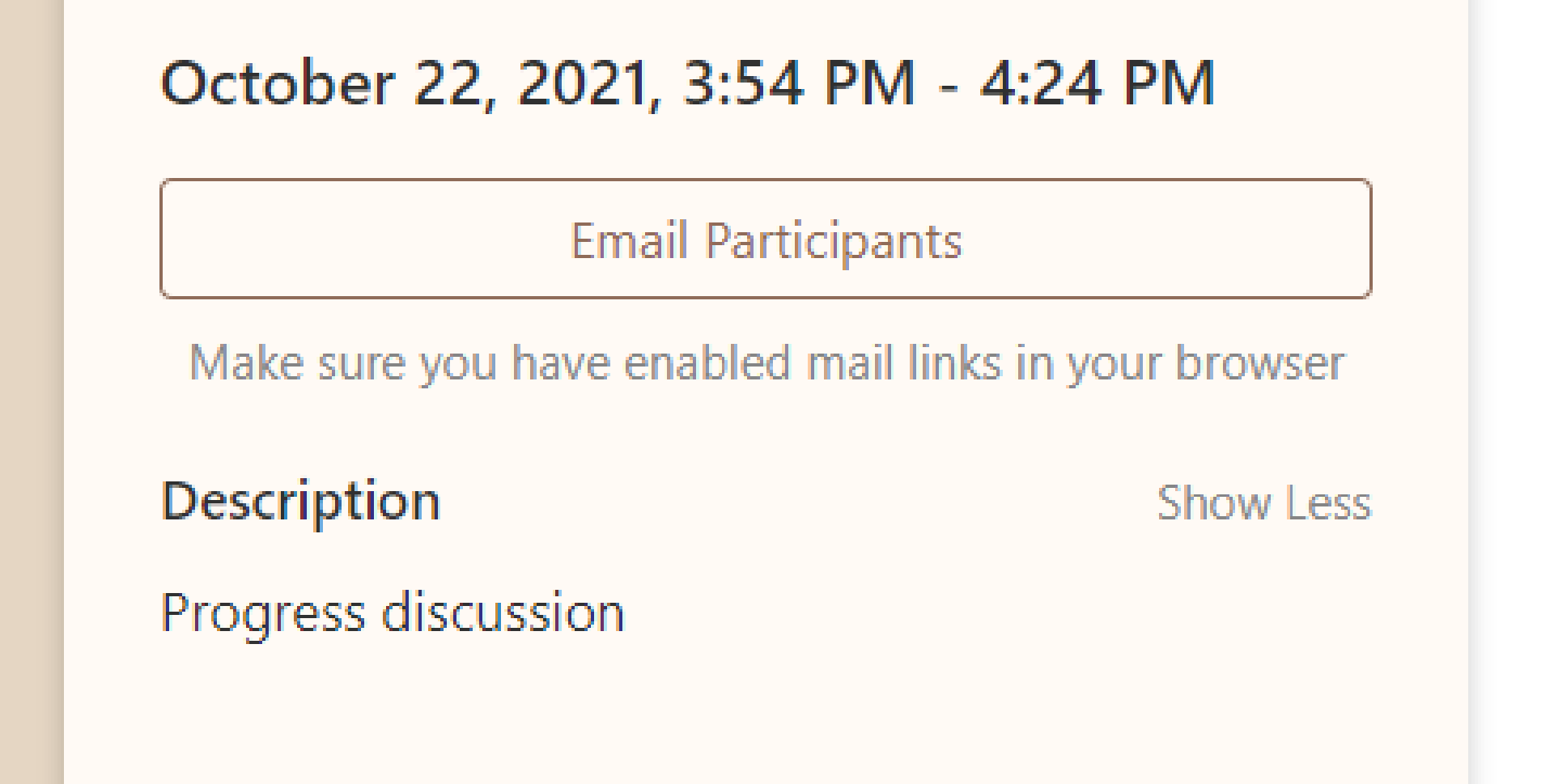Click the word Show in Show Less
Screen dimensions: 1554x784
coord(1213,502)
